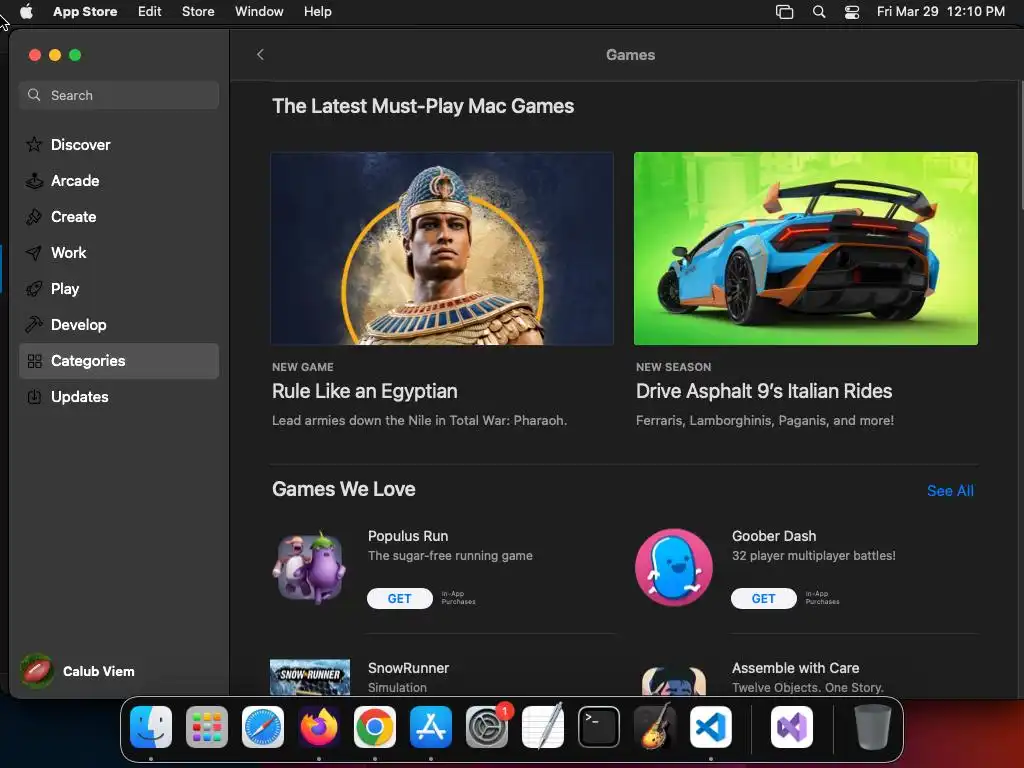Screen dimensions: 1024x768
Task: Open TextEdit from the Dock
Action: 543,727
